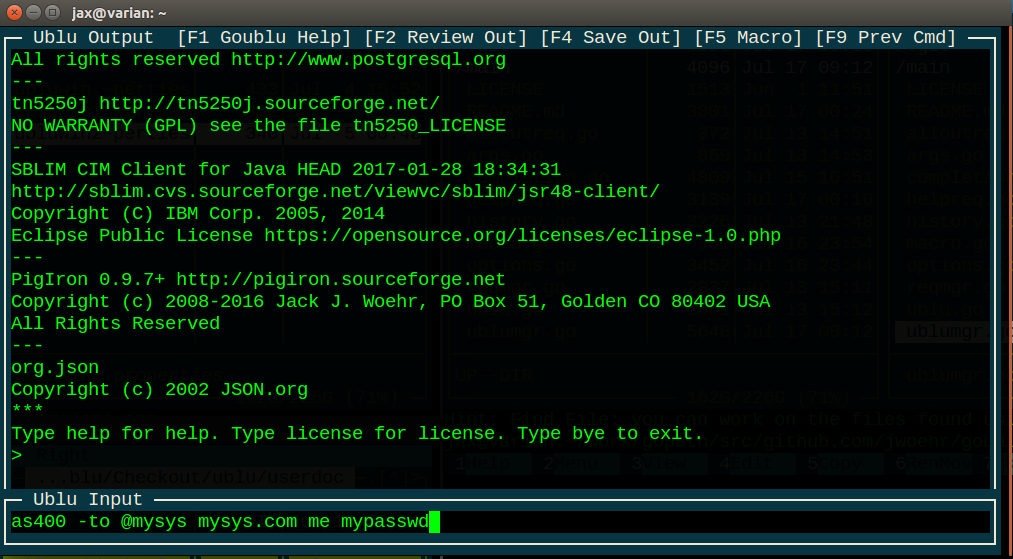Click the 3View key in background file manager
This screenshot has height=559, width=1013.
(x=658, y=464)
